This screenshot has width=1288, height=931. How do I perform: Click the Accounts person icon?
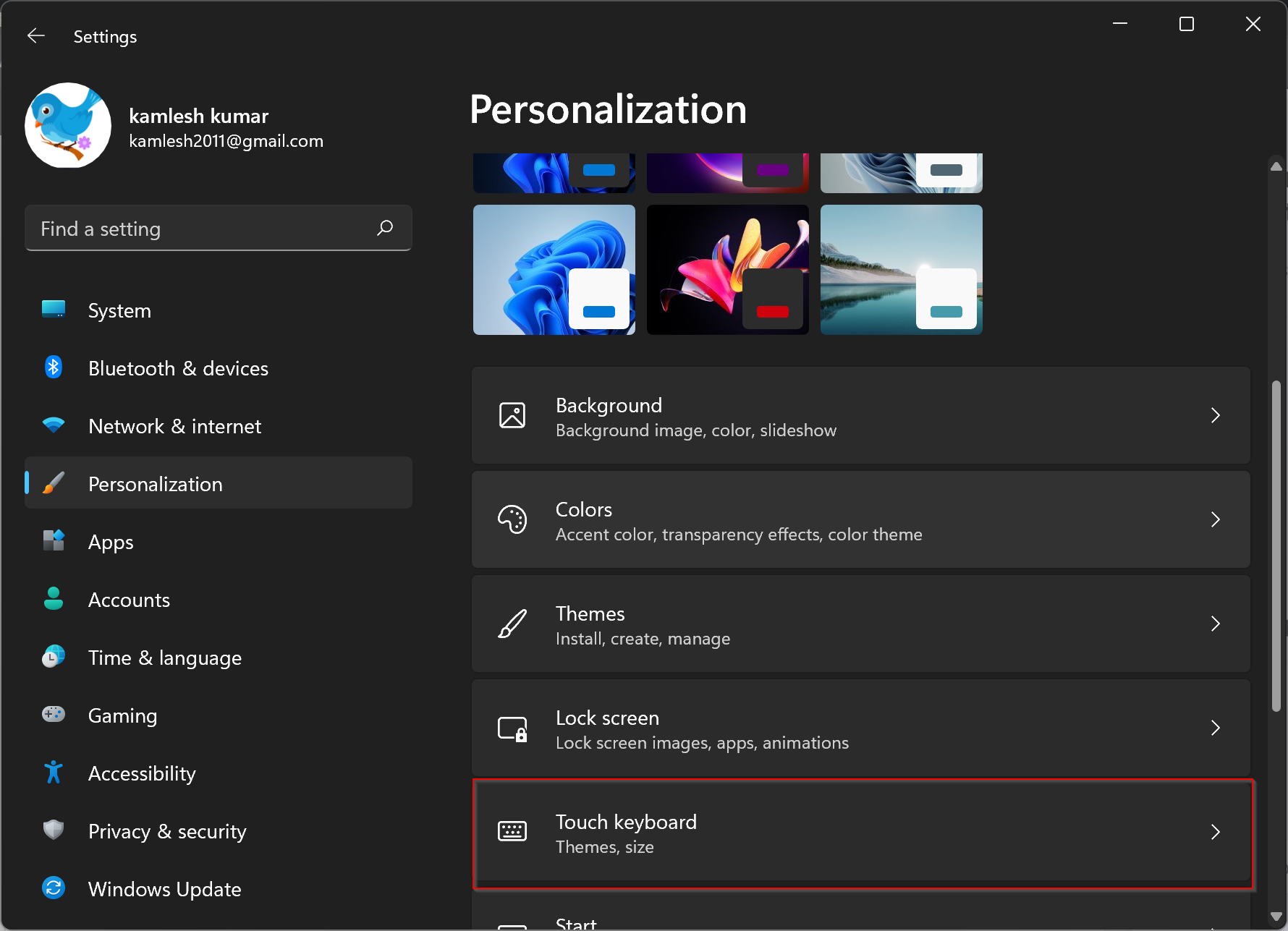point(54,599)
